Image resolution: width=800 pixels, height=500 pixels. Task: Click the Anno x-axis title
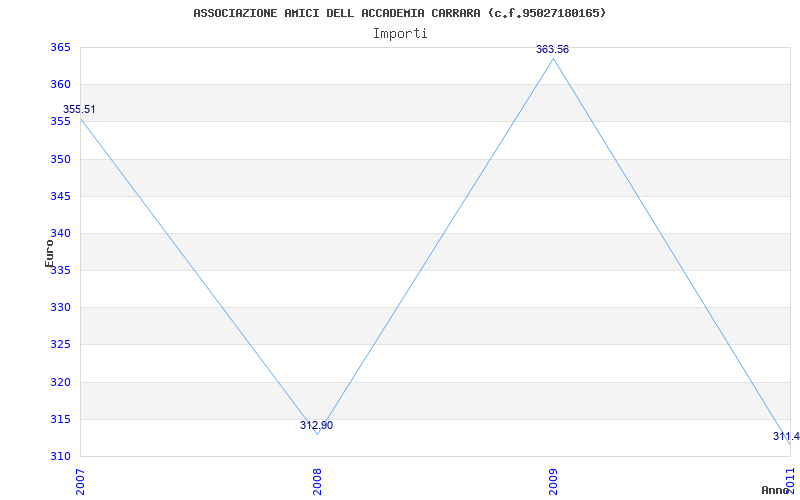point(775,490)
